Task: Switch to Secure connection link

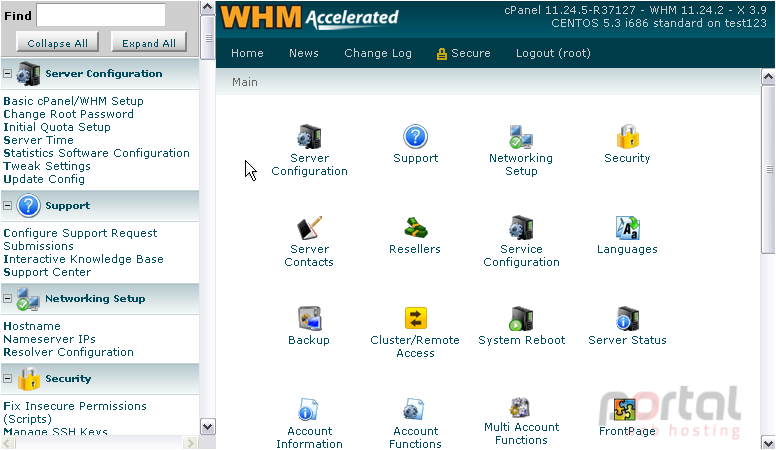Action: click(464, 53)
